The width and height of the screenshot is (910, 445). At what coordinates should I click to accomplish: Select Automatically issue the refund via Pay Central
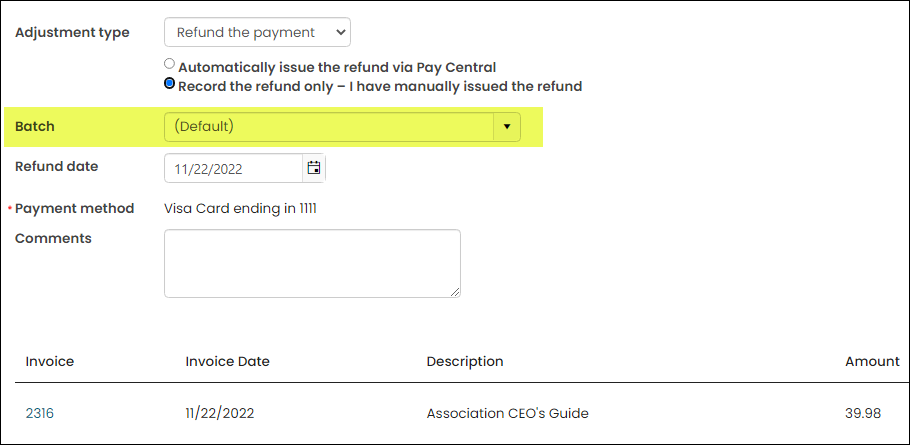click(169, 64)
